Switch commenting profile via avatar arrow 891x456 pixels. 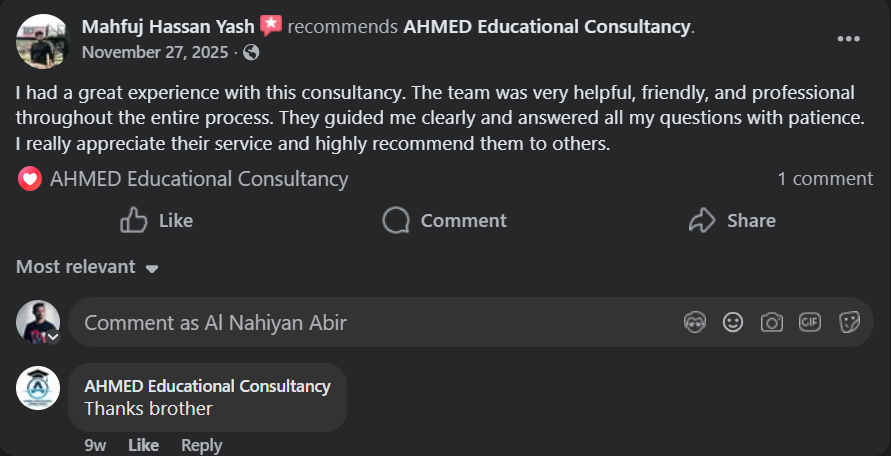(53, 337)
